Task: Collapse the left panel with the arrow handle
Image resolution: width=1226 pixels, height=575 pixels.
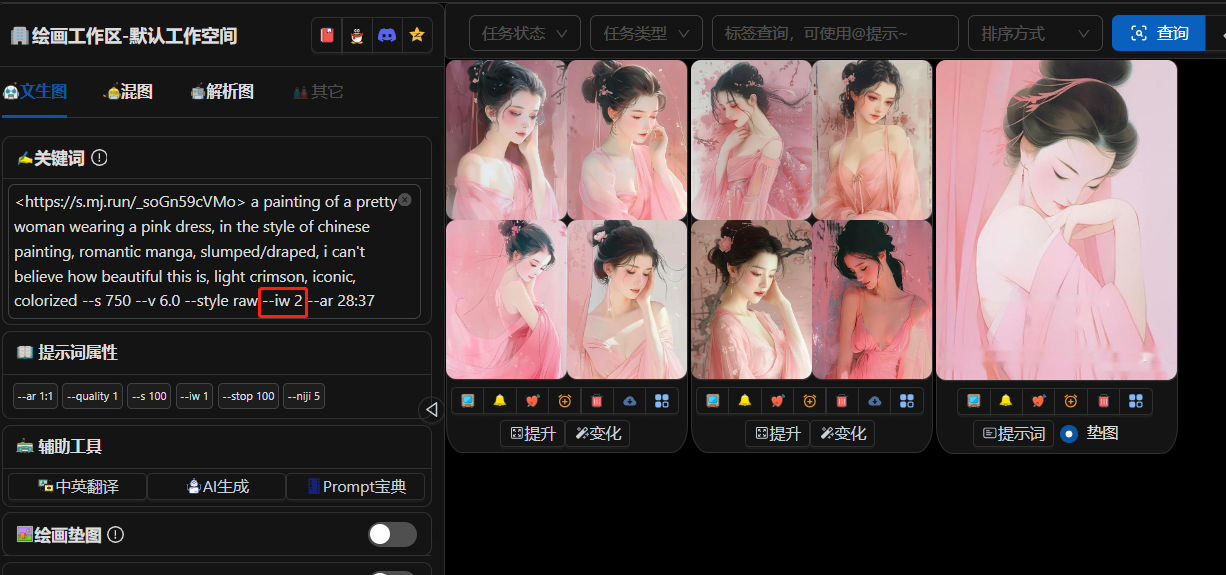Action: (x=431, y=409)
